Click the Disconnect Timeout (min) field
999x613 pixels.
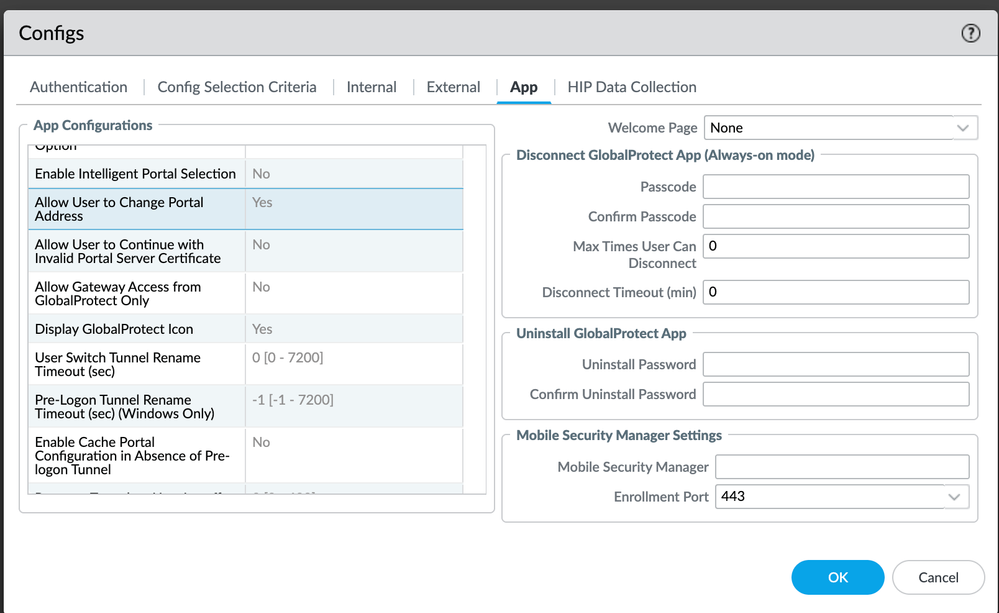coord(836,292)
